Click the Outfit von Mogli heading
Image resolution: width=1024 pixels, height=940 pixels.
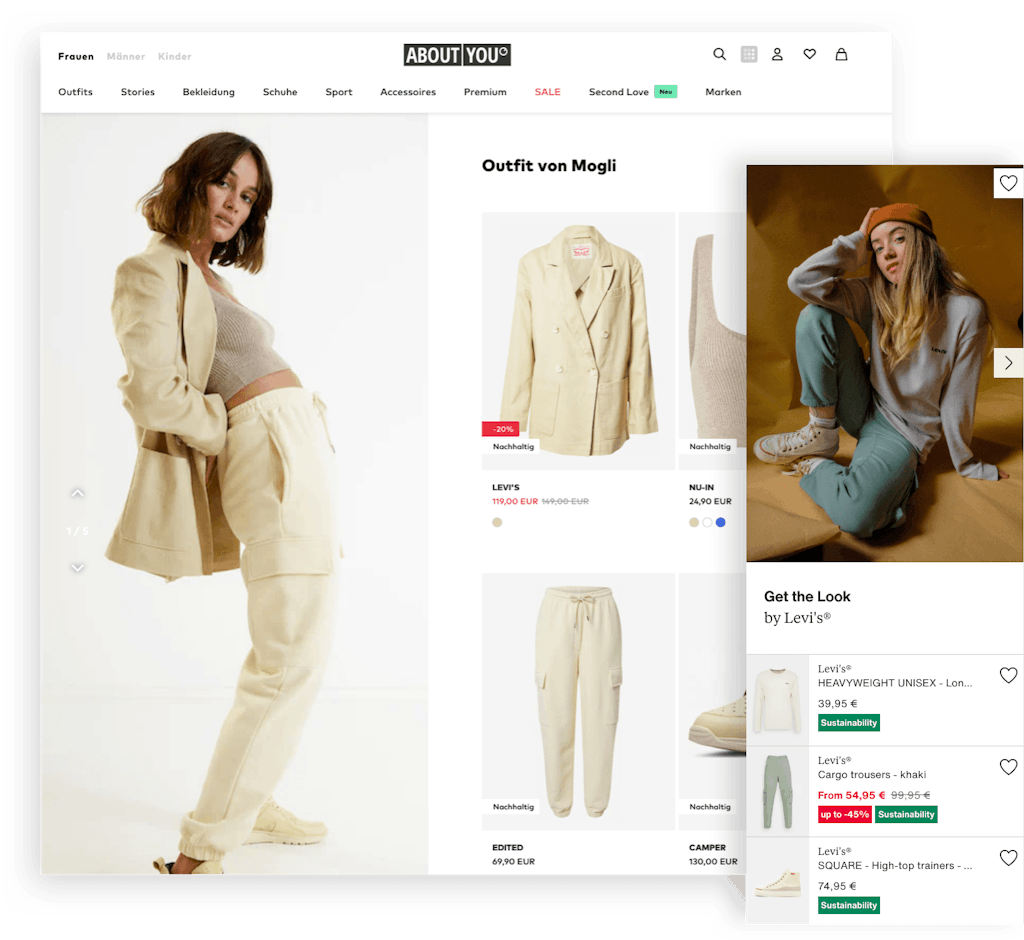pos(549,166)
